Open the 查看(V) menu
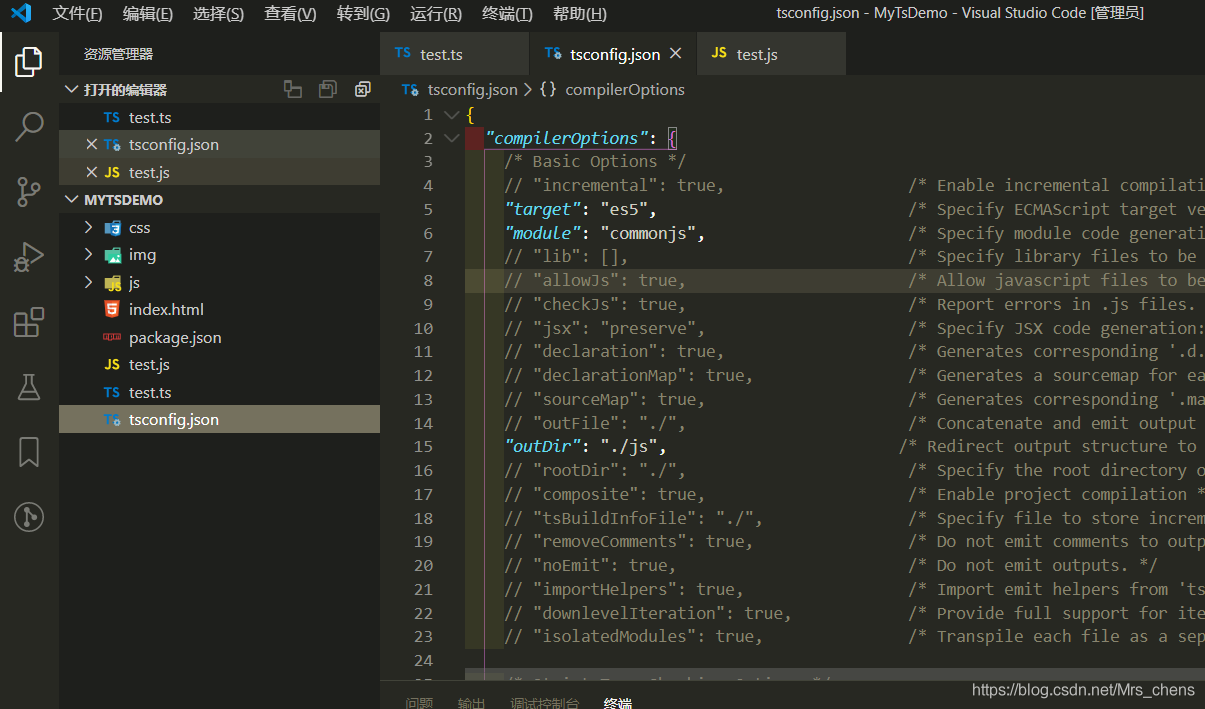 (x=290, y=14)
